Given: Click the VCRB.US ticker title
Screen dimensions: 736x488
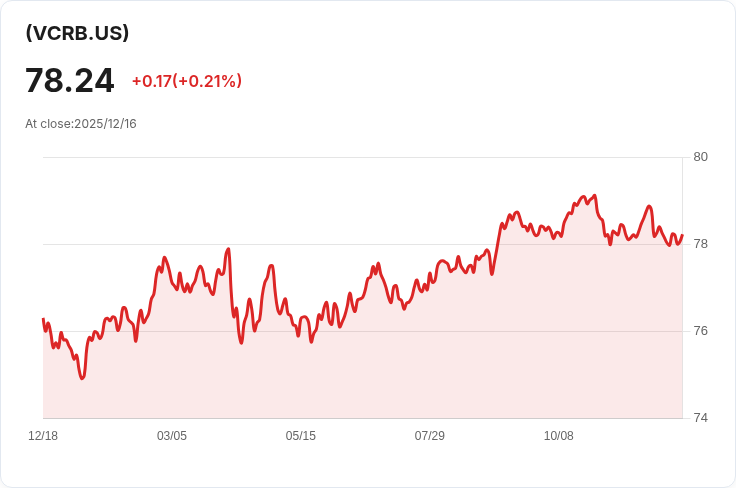Looking at the screenshot, I should pos(77,33).
